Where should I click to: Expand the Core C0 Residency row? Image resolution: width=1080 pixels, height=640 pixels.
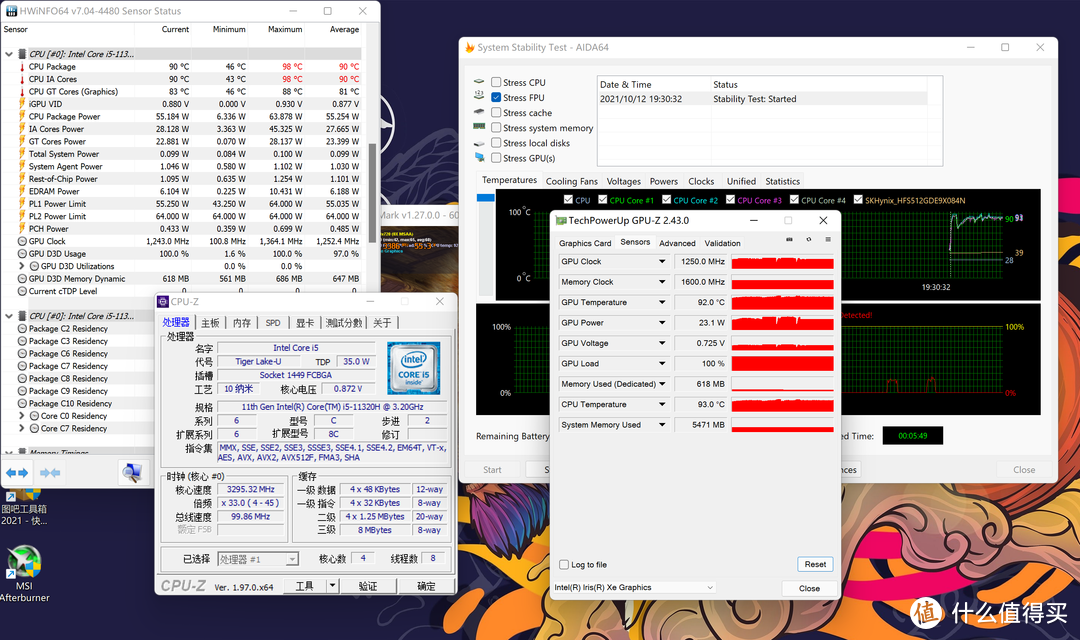[x=21, y=416]
